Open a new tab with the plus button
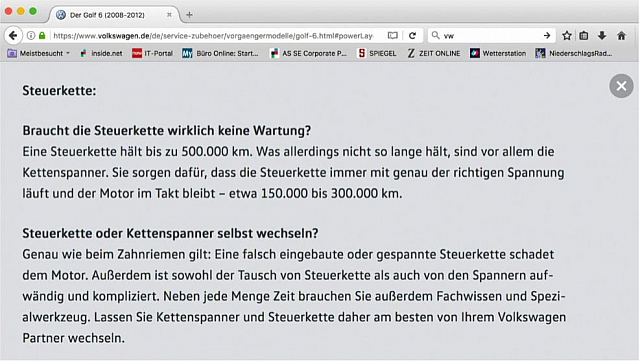The width and height of the screenshot is (640, 363). click(189, 15)
